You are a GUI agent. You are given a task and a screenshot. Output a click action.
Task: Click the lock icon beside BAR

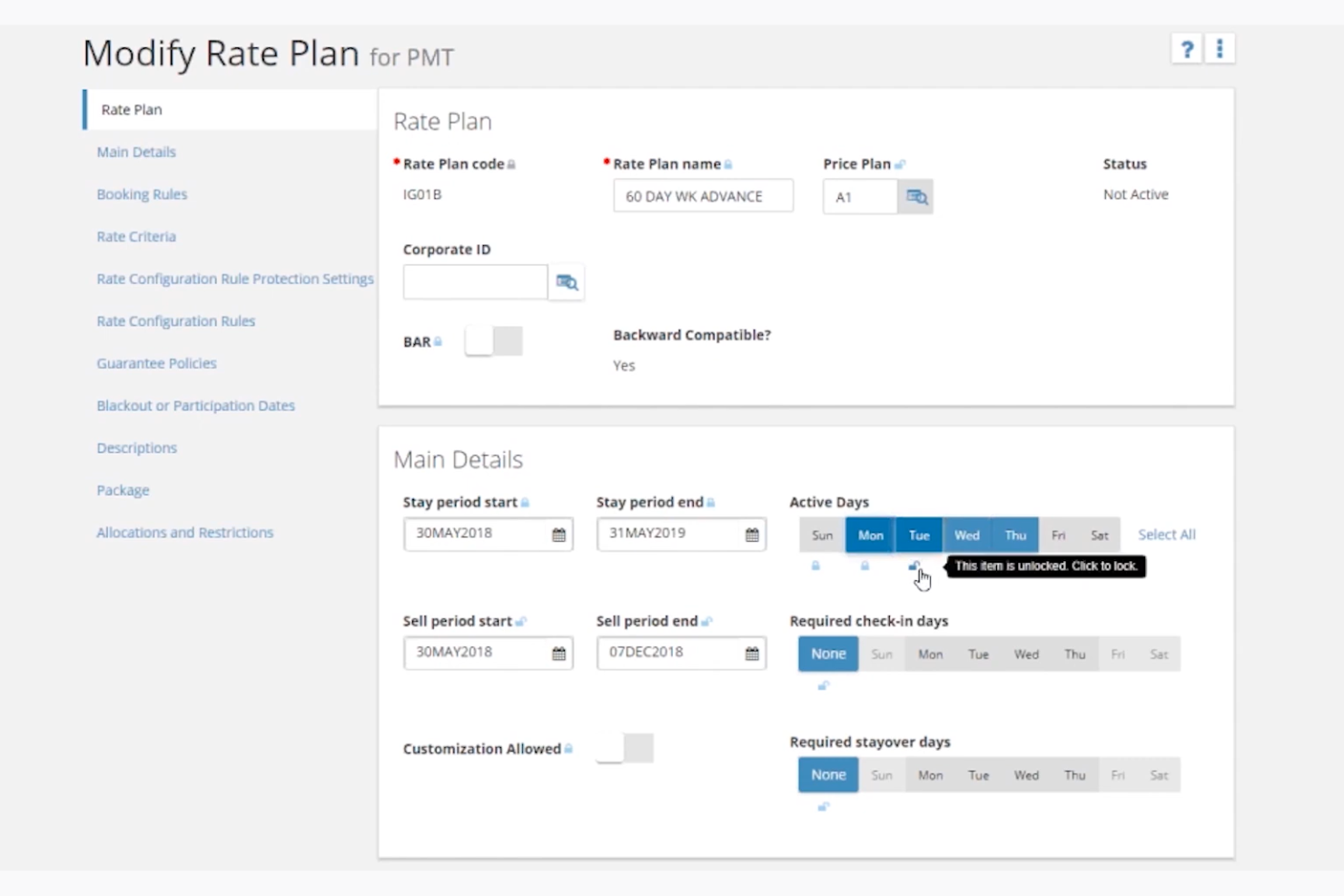pyautogui.click(x=438, y=342)
